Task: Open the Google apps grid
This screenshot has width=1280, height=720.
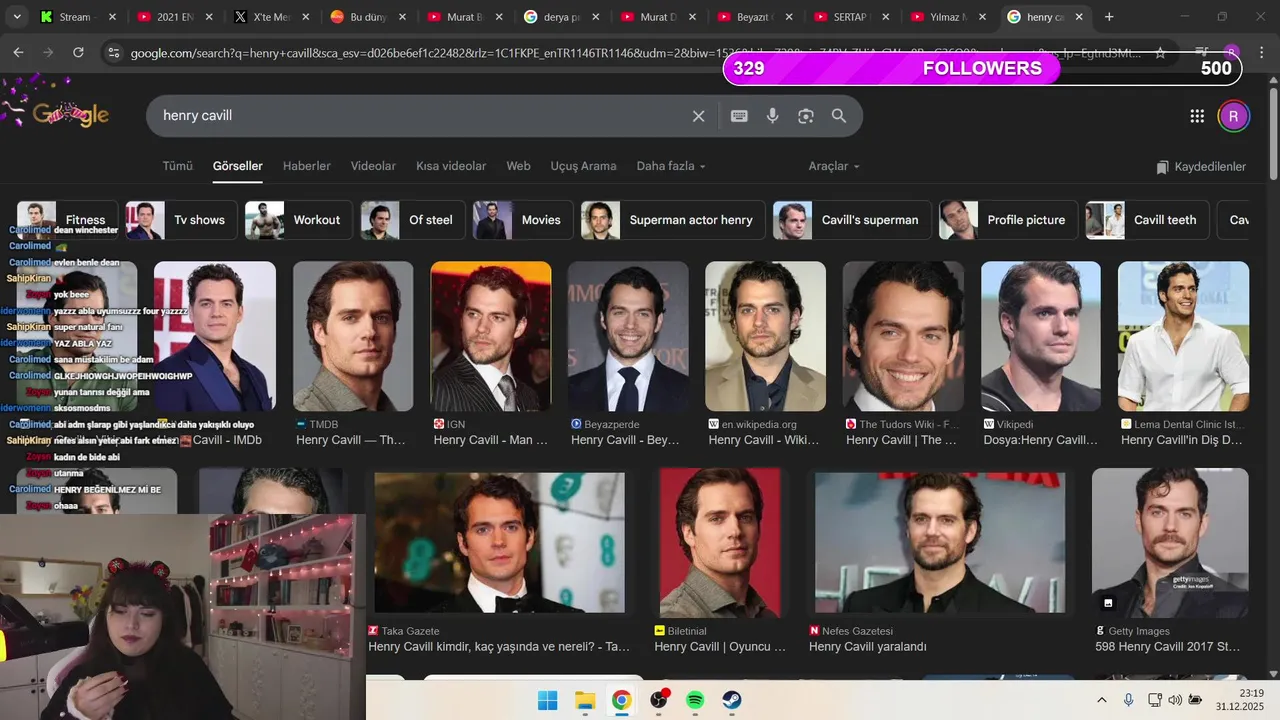Action: coord(1197,116)
